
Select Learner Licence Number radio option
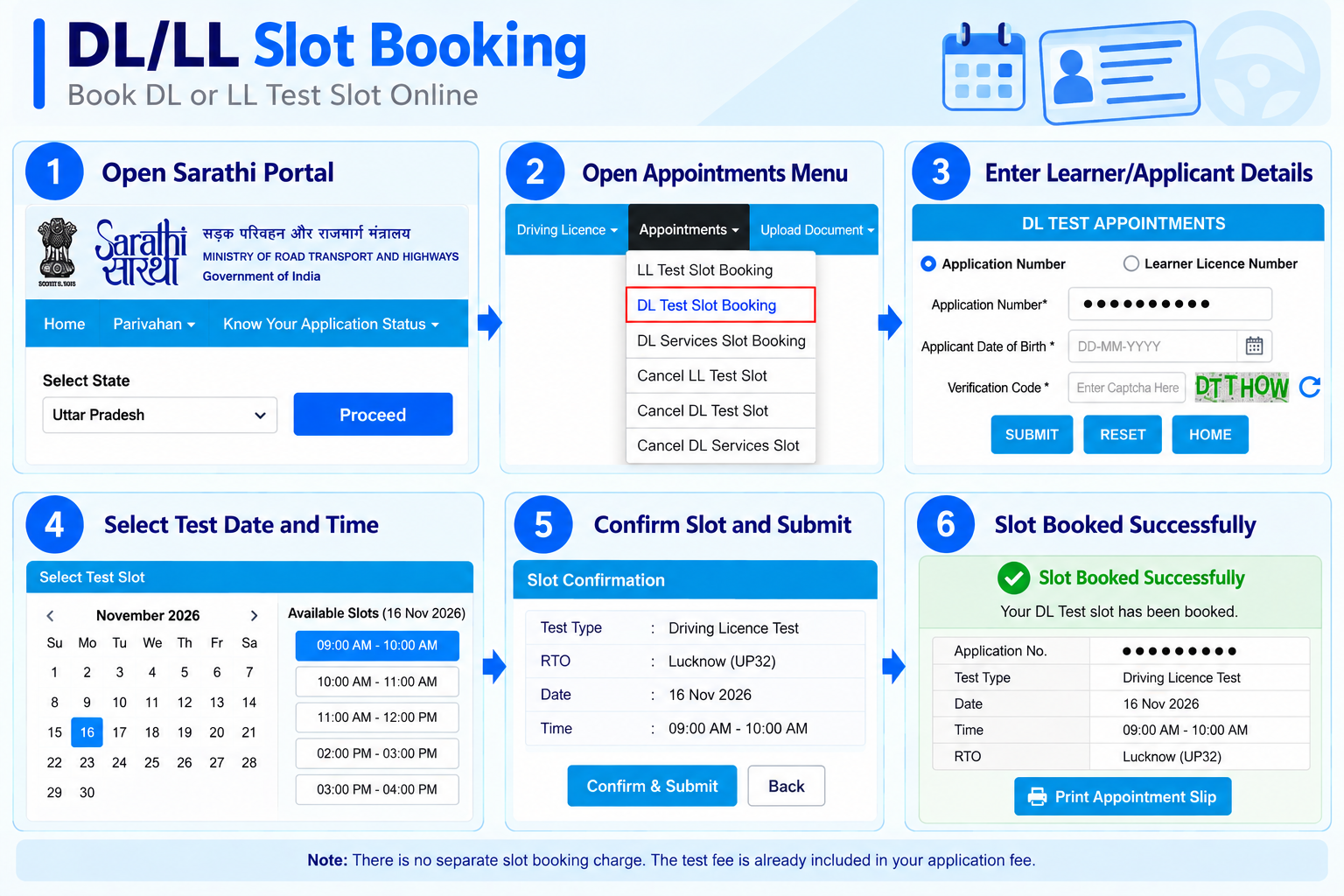point(1130,263)
